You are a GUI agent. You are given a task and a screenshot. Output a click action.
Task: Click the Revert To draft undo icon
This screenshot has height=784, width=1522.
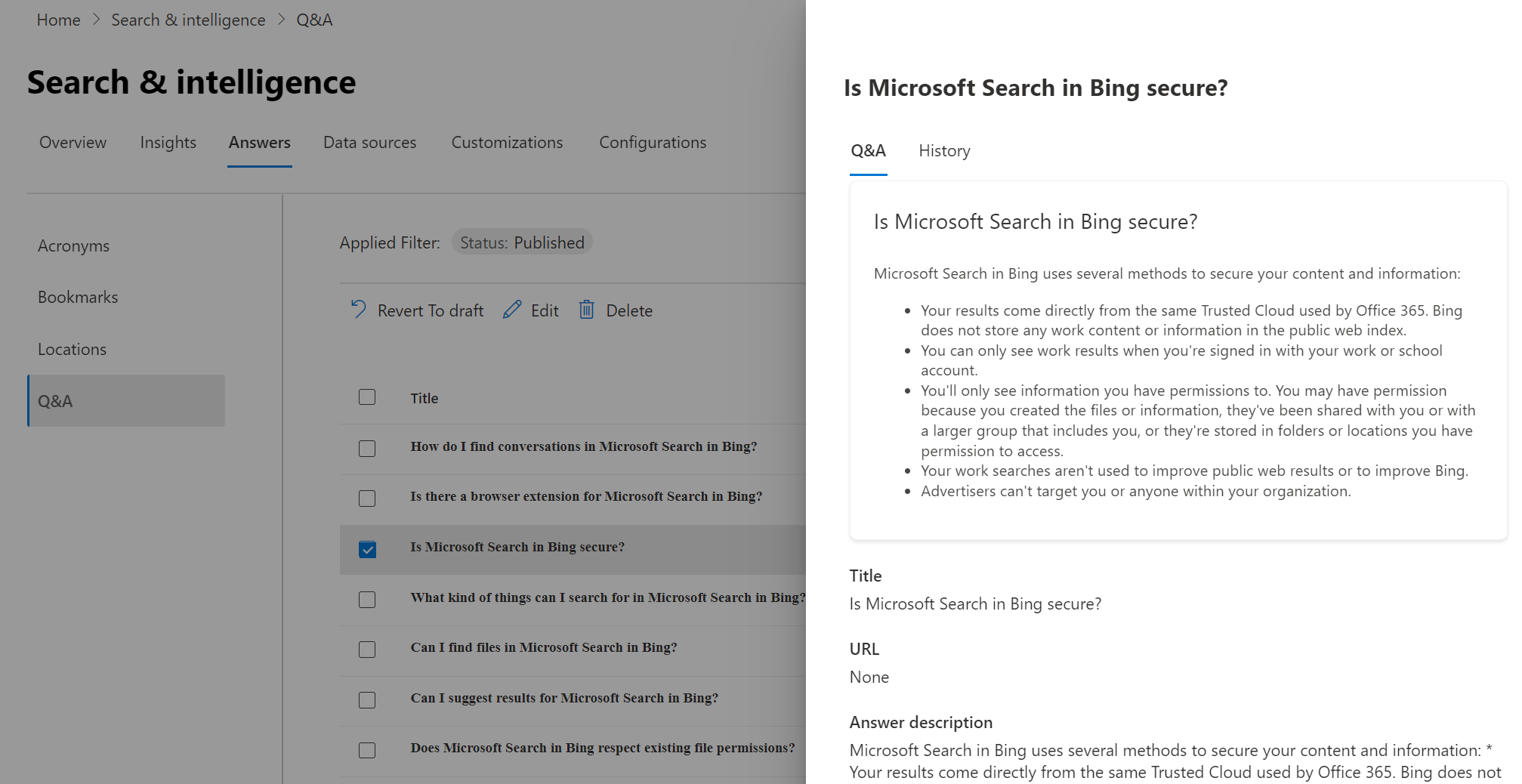click(x=359, y=309)
